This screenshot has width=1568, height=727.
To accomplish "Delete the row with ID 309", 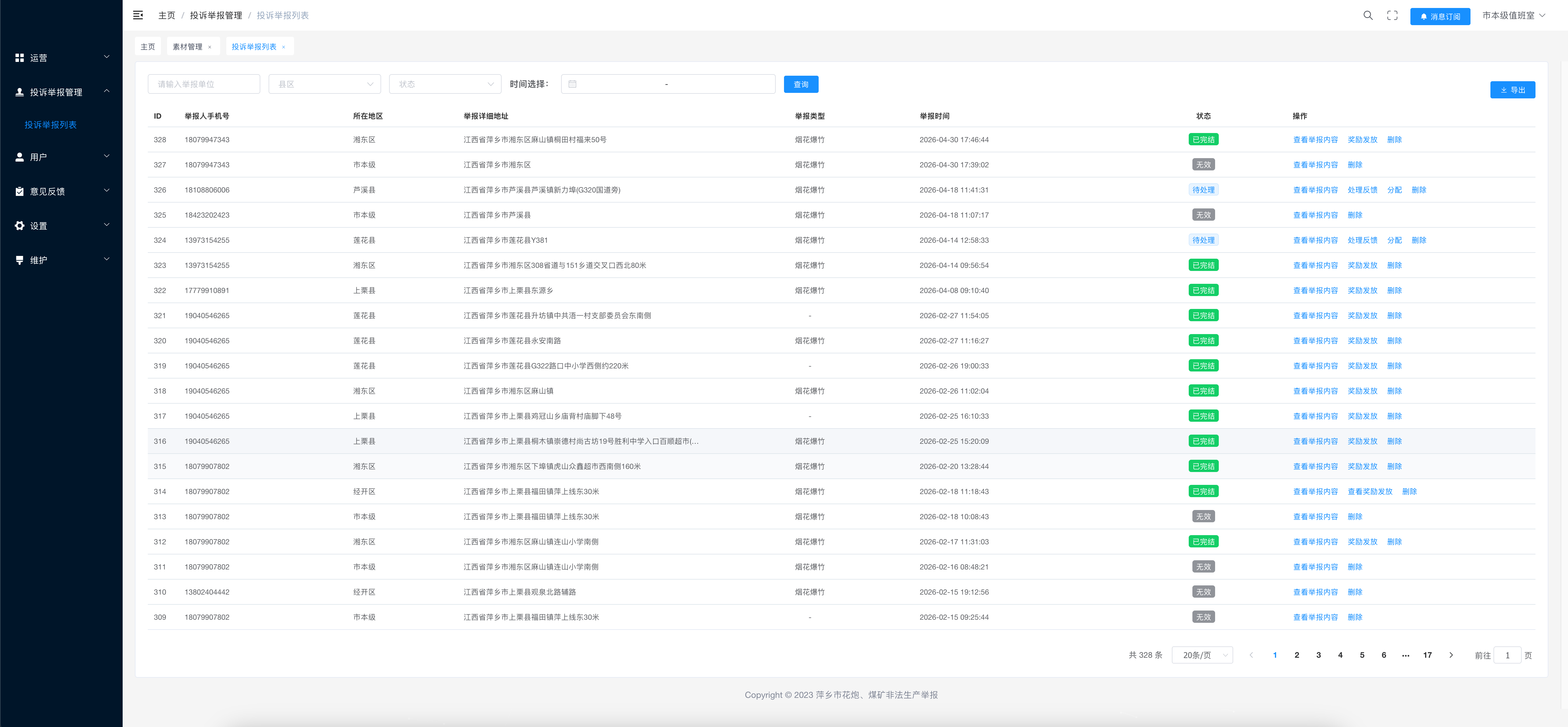I will click(x=1355, y=617).
